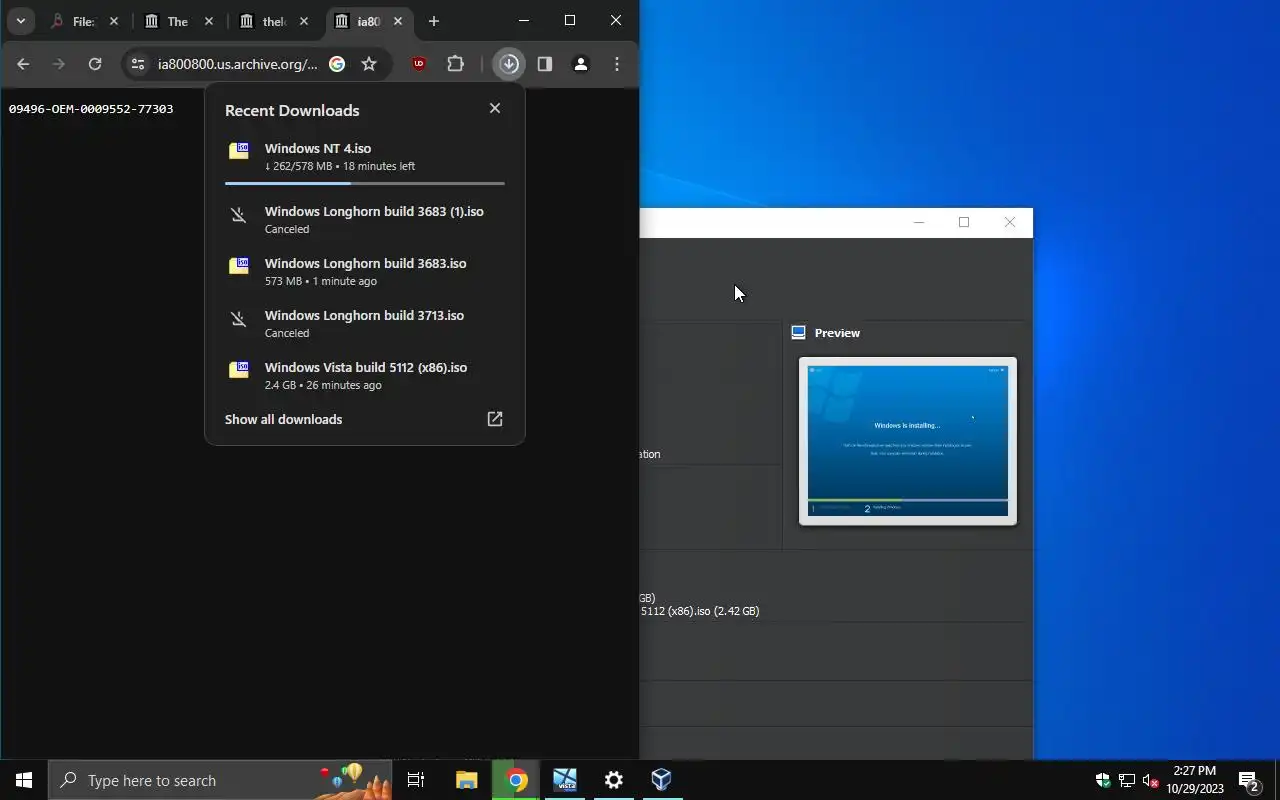Open Windows Security tray icon
Viewport: 1280px width, 800px height.
pos(1103,780)
